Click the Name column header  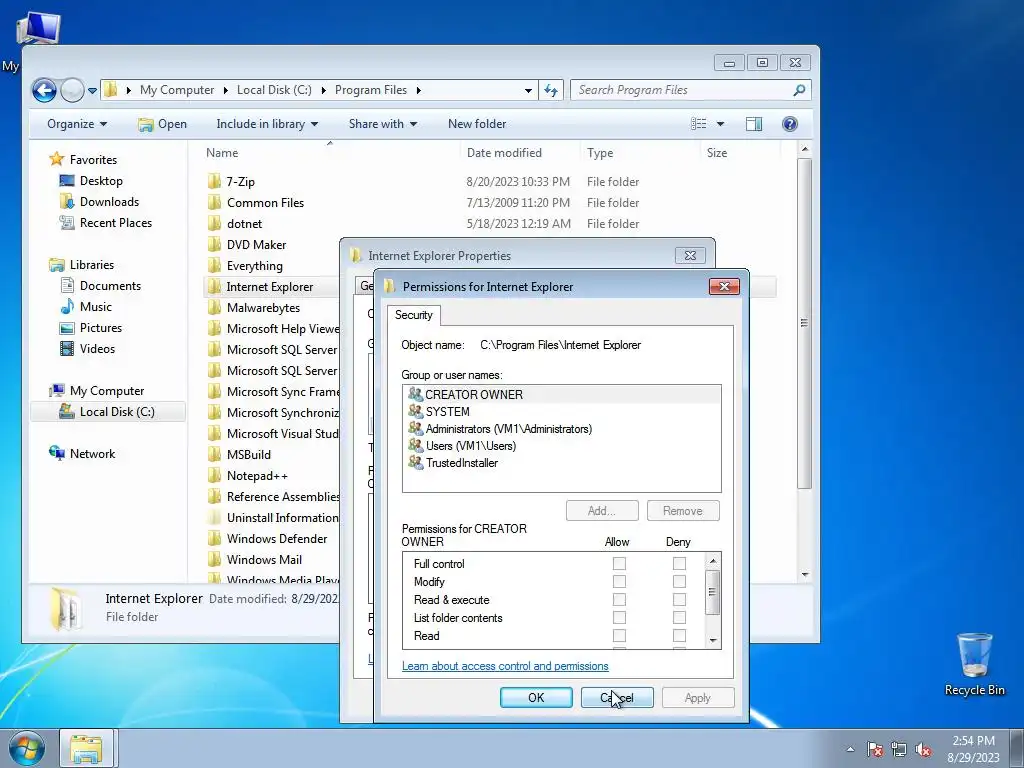(x=222, y=153)
